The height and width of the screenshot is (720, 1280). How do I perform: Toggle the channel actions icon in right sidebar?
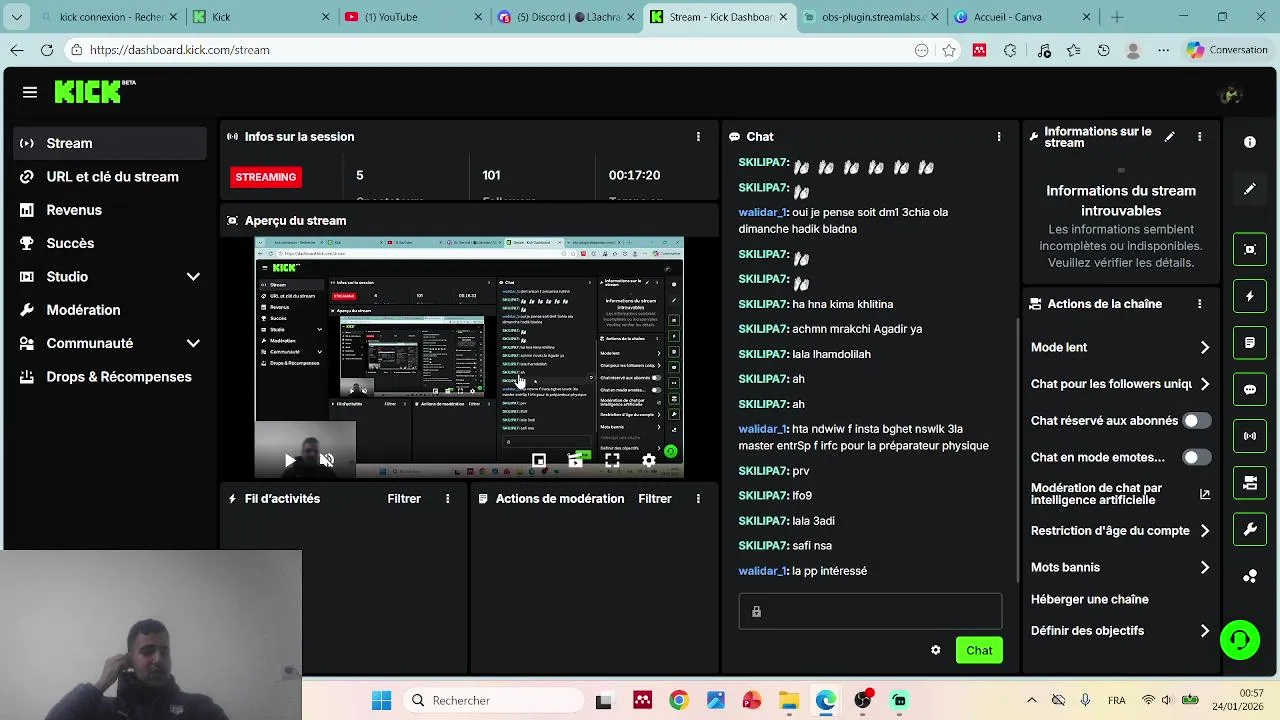[x=1250, y=483]
